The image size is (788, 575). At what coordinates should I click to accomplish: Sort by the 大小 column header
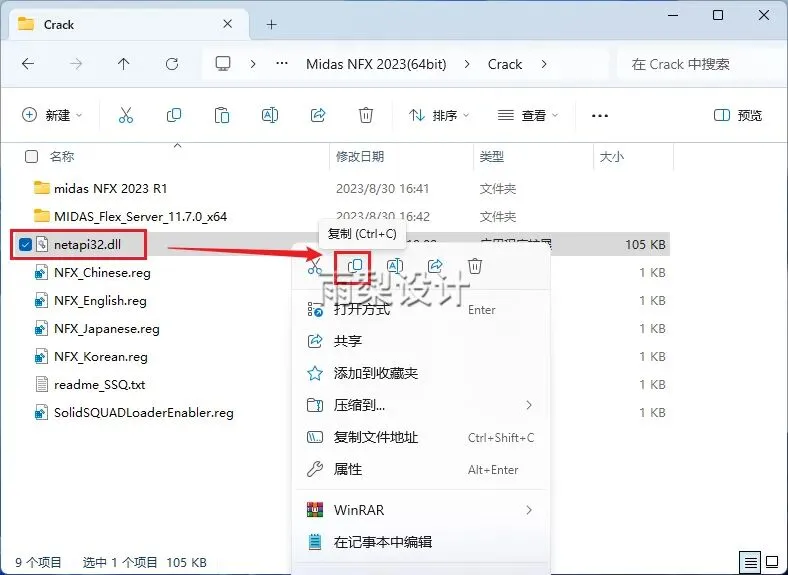pos(612,157)
